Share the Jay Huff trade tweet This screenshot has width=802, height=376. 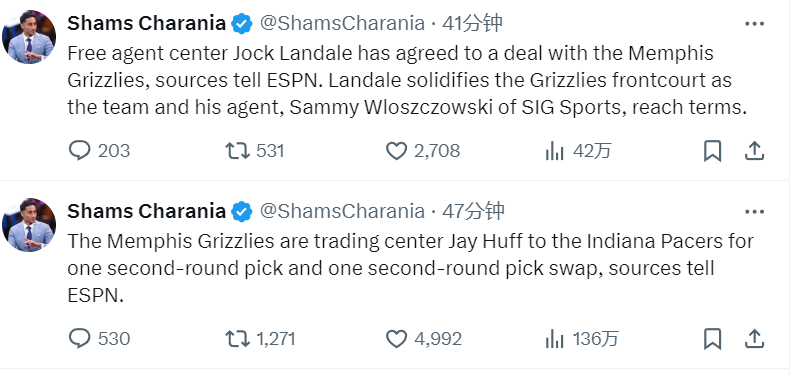754,339
